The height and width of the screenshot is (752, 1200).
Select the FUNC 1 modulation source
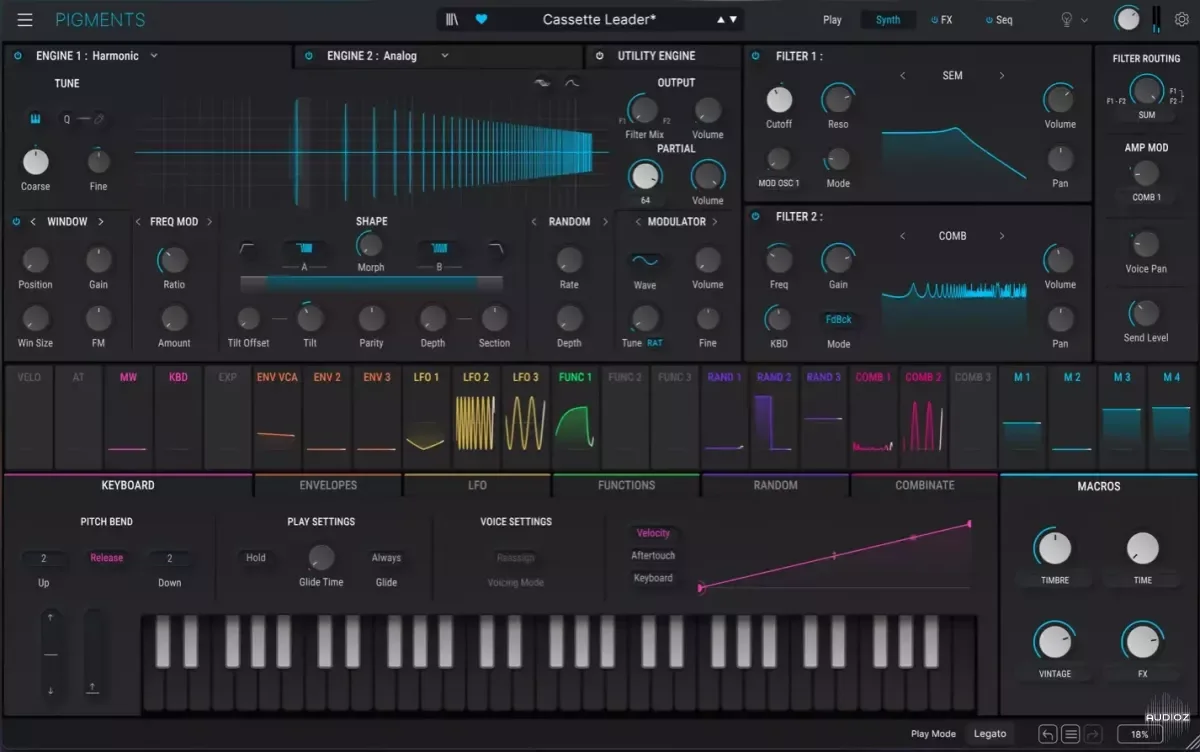(575, 419)
